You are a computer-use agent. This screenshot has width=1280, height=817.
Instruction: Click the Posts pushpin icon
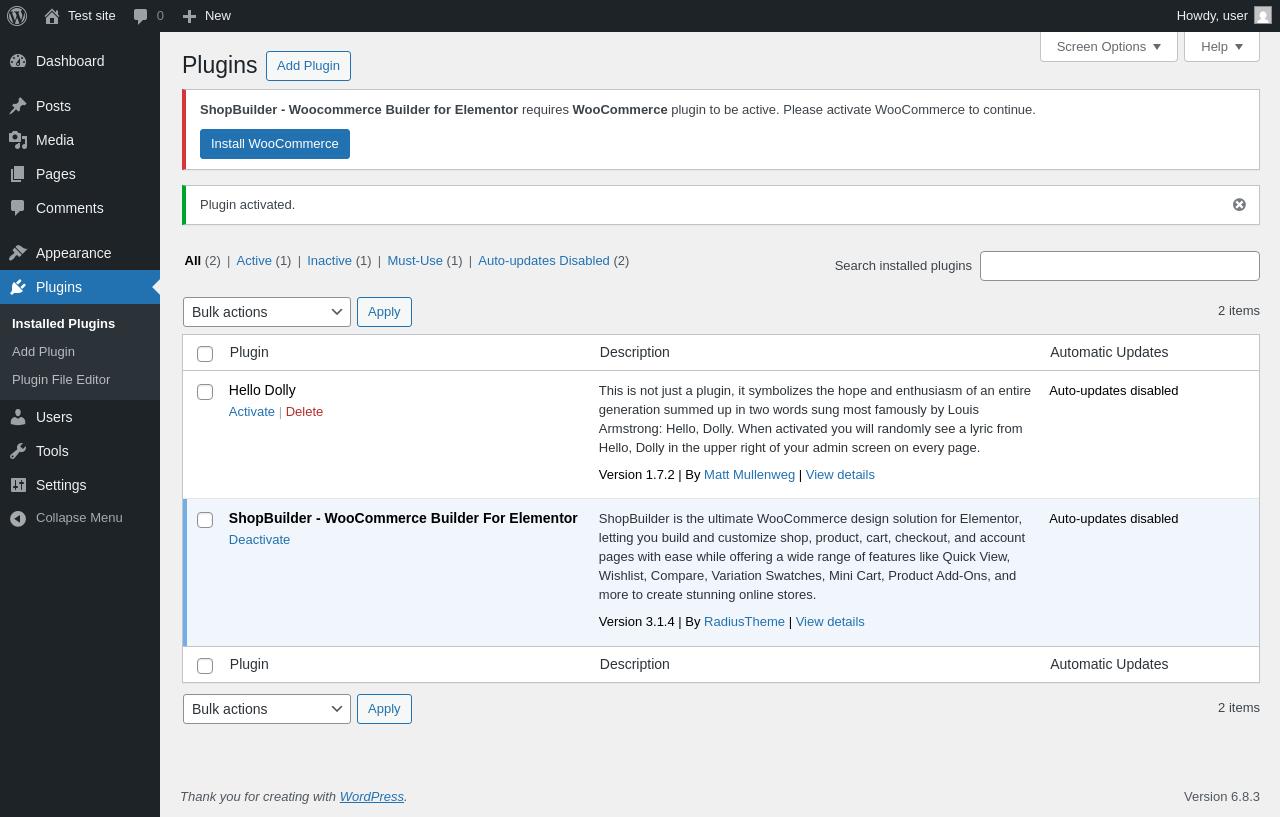(18, 106)
